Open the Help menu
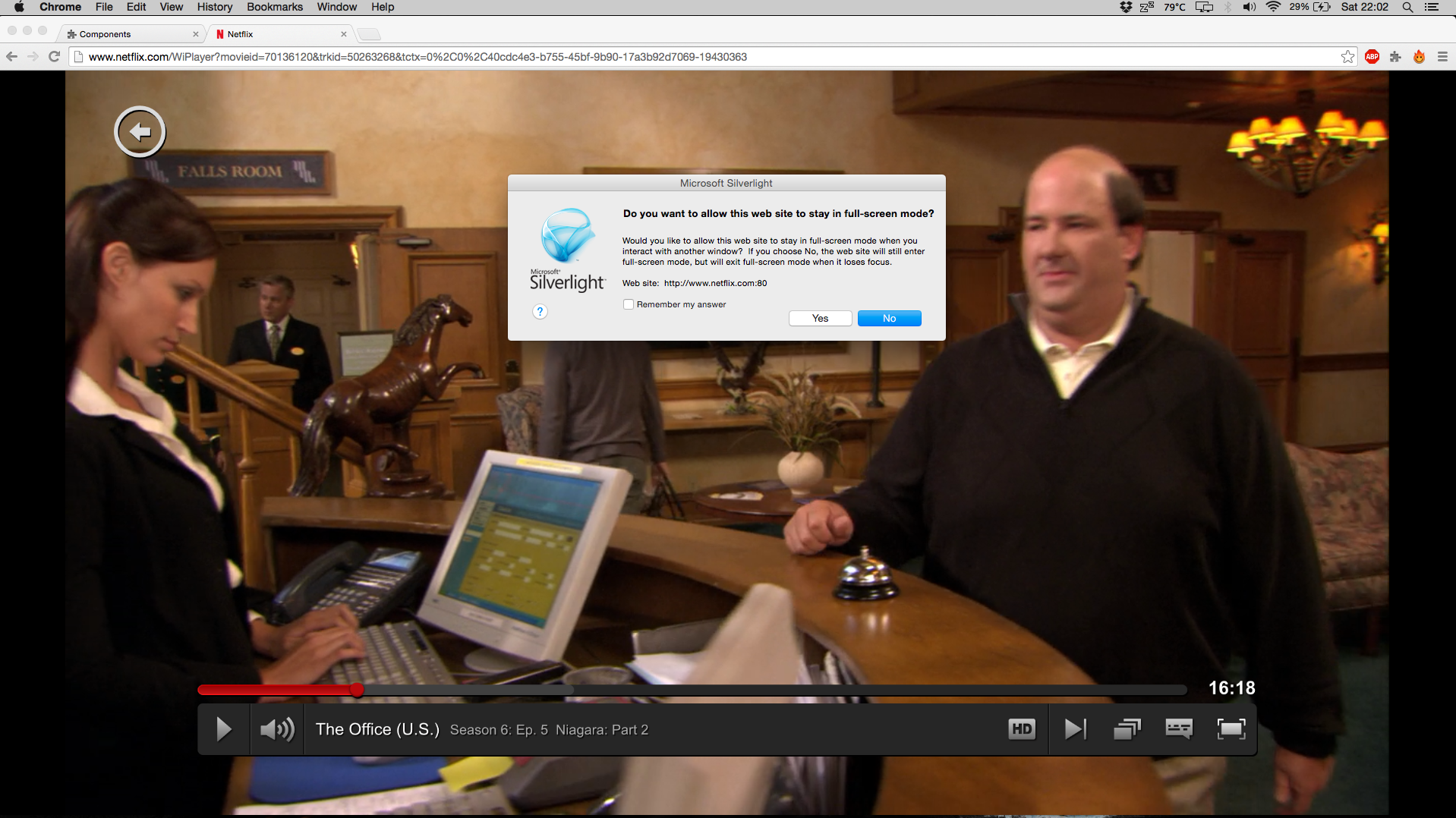The height and width of the screenshot is (818, 1456). (x=383, y=7)
